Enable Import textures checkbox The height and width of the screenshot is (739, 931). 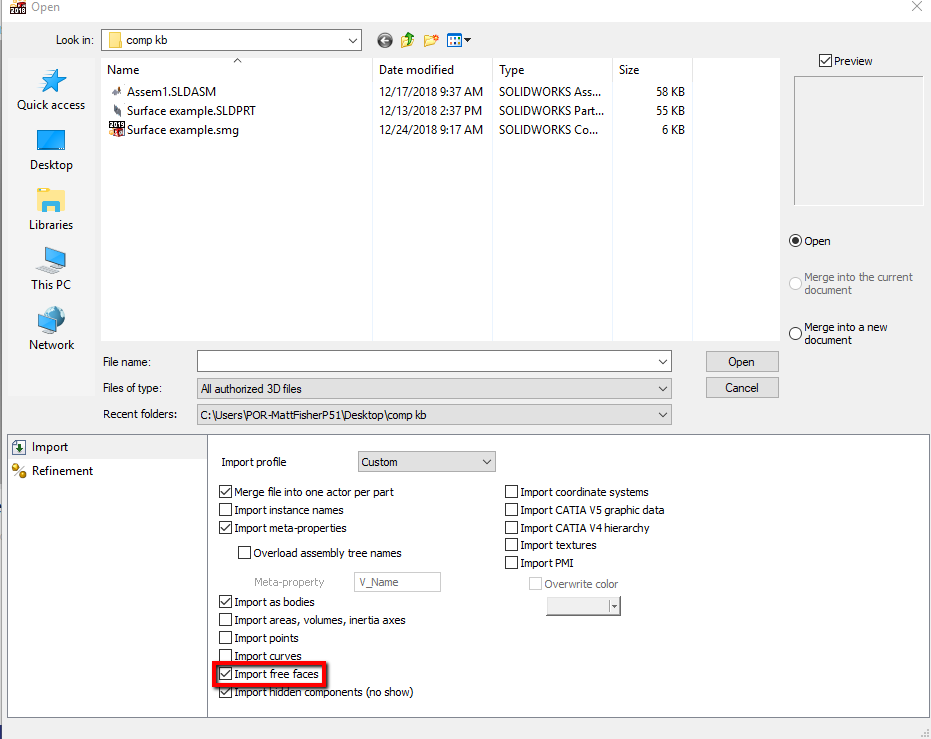tap(511, 545)
